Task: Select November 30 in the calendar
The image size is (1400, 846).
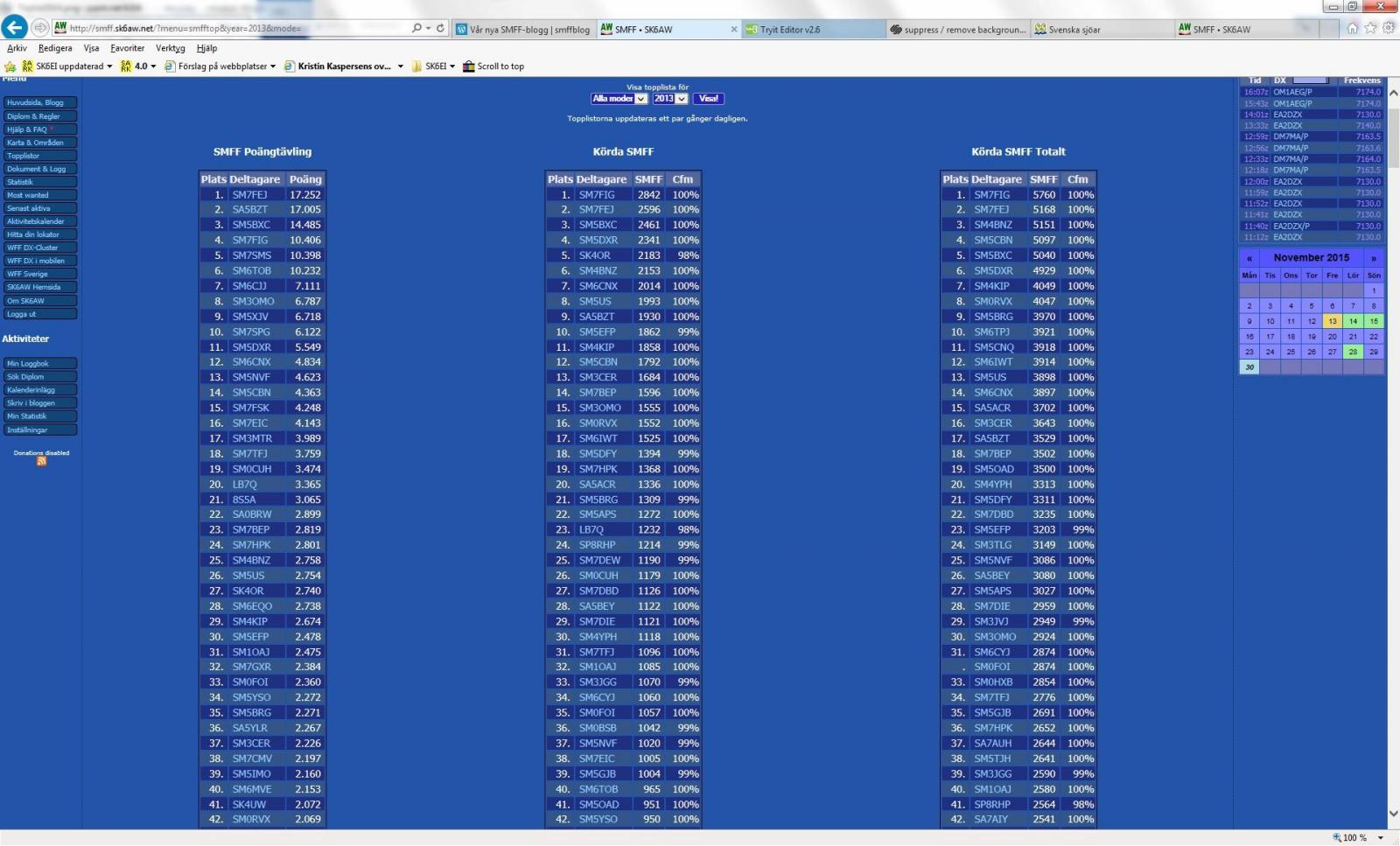Action: click(x=1249, y=367)
